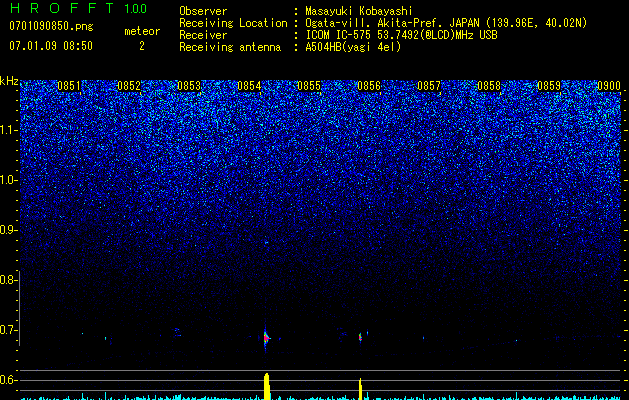Click the 0851 time marker
This screenshot has height=400, width=629.
(x=69, y=86)
